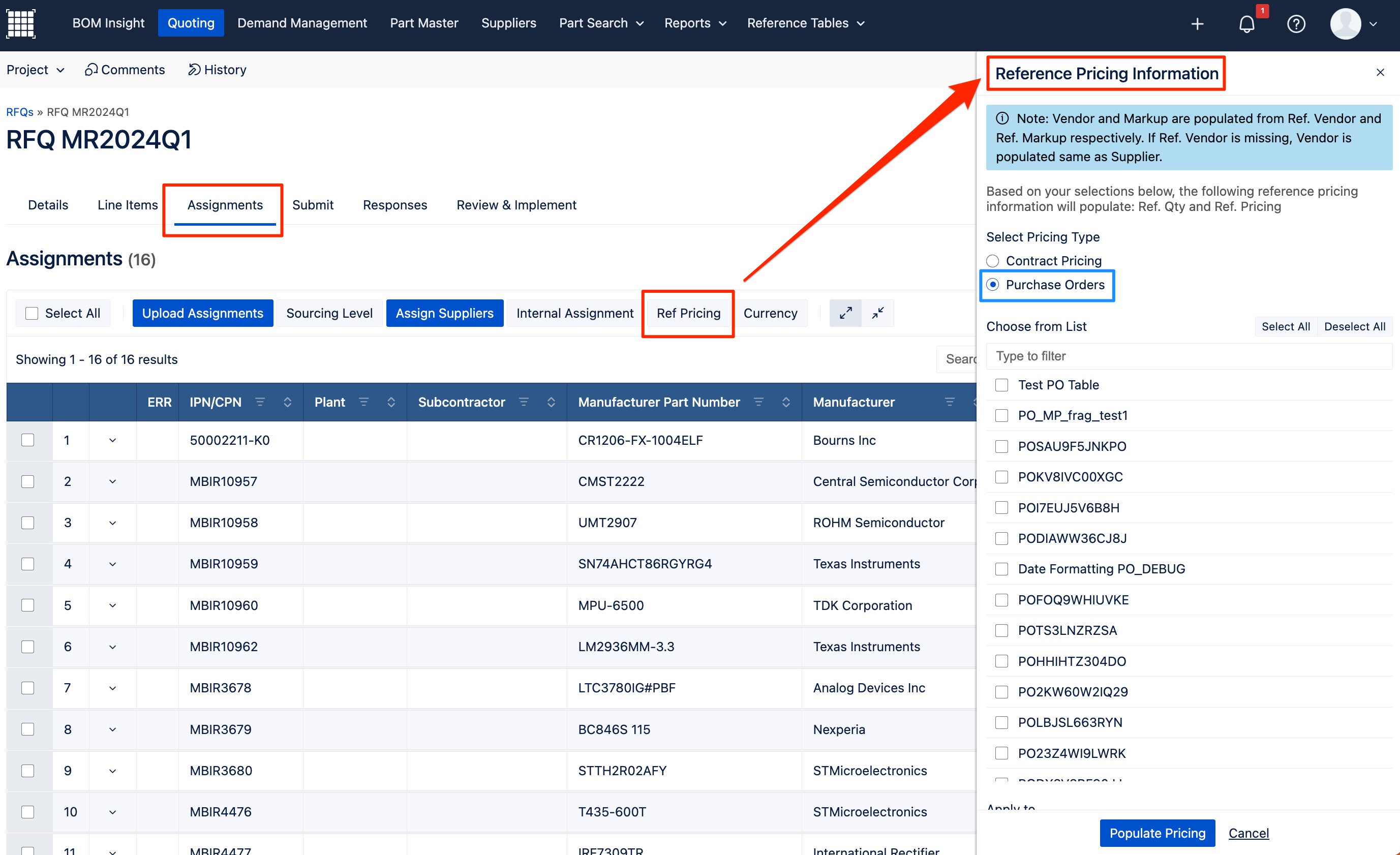1400x855 pixels.
Task: Click Select All in Choose from List
Action: click(1285, 326)
